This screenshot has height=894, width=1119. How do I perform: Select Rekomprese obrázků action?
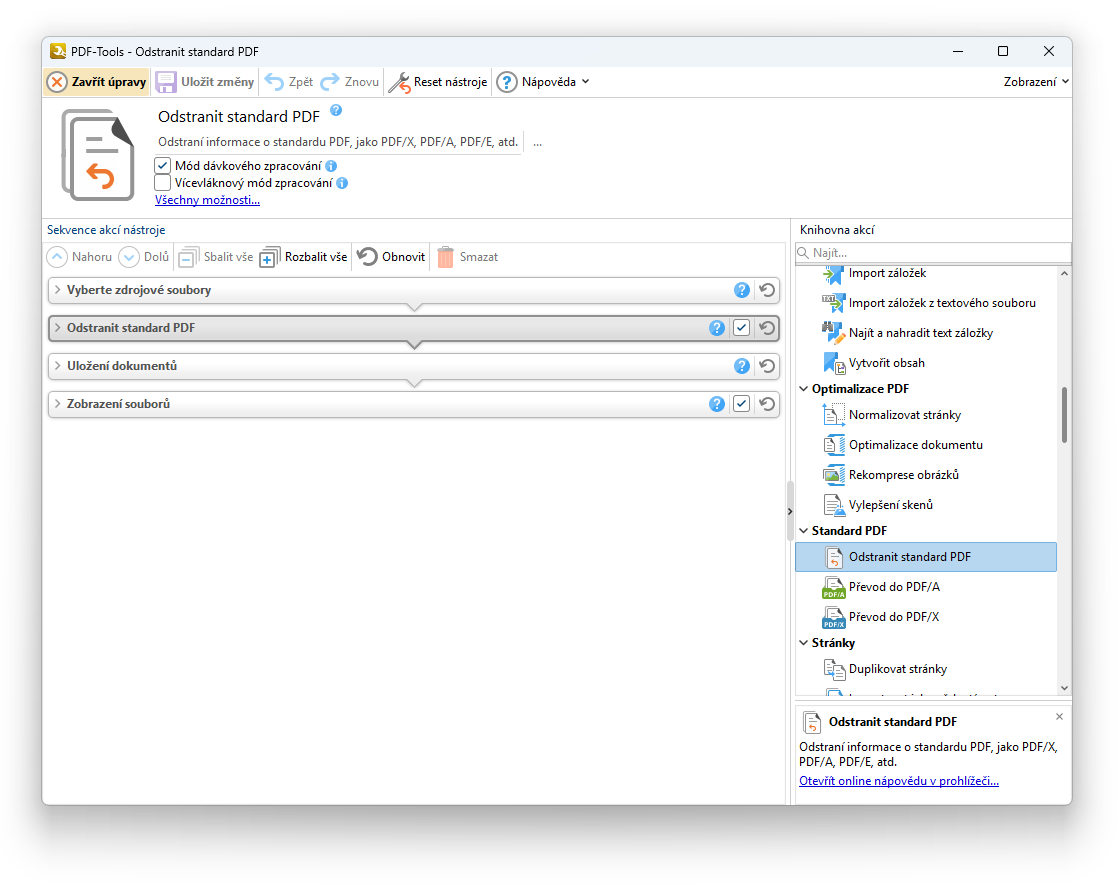[926, 475]
